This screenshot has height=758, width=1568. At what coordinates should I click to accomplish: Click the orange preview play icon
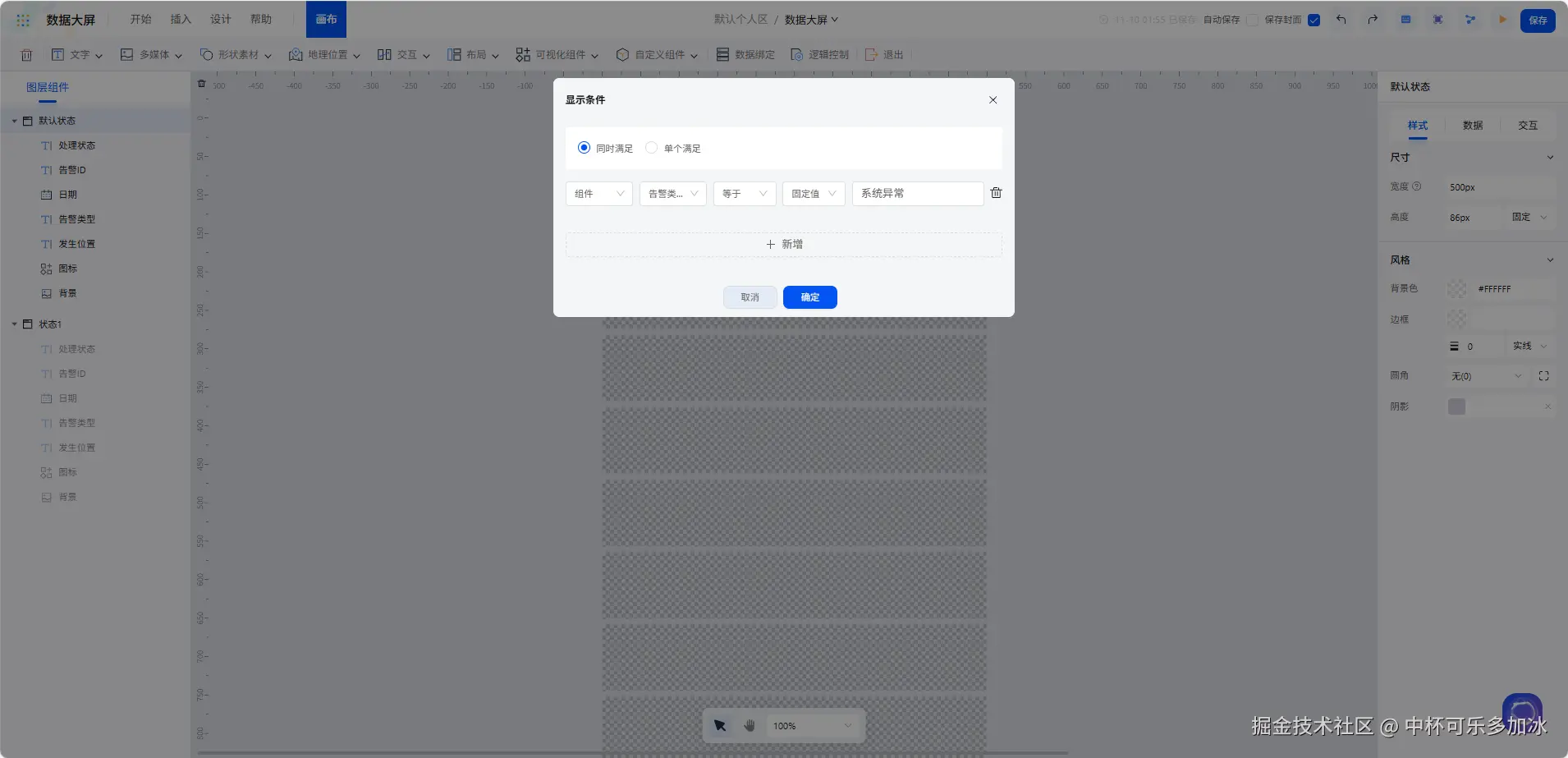(1502, 20)
